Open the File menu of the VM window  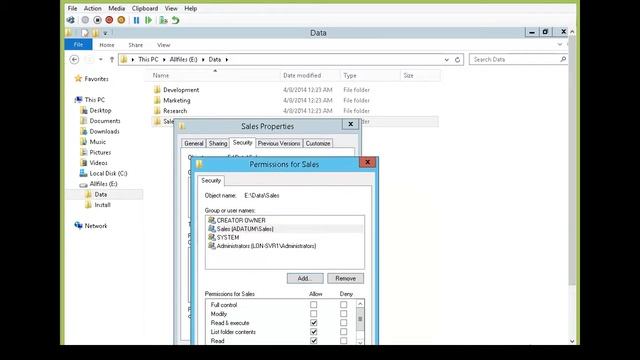pos(72,8)
